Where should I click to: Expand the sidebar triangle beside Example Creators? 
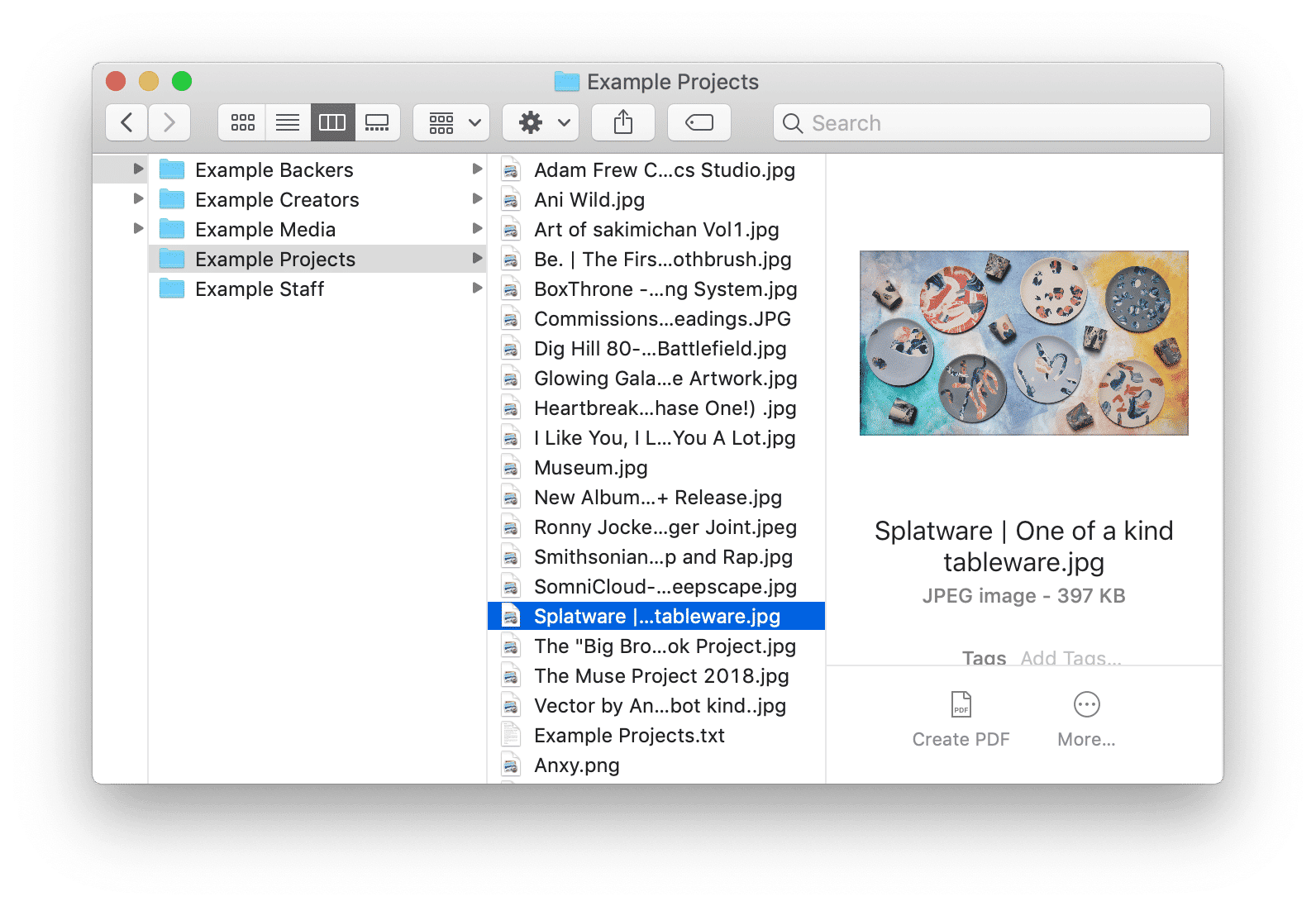coord(138,199)
